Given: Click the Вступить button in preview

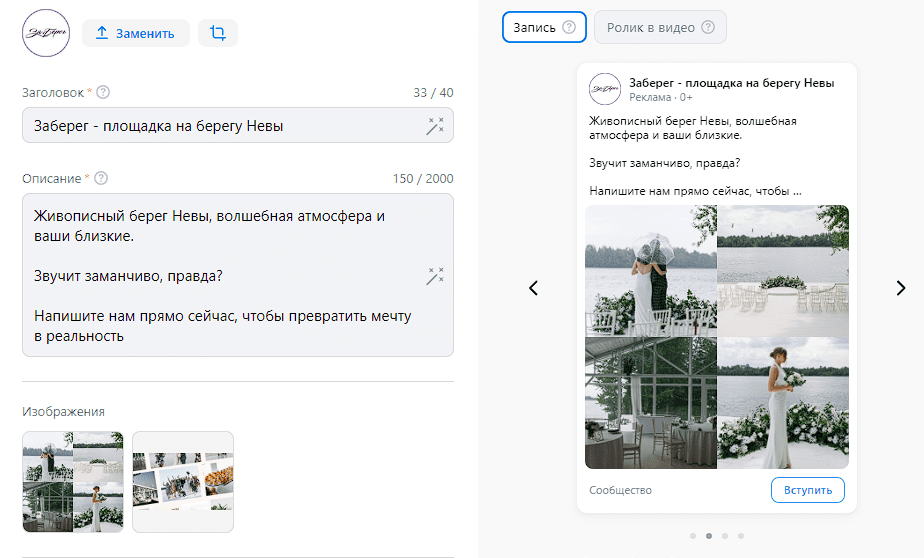Looking at the screenshot, I should (x=807, y=490).
